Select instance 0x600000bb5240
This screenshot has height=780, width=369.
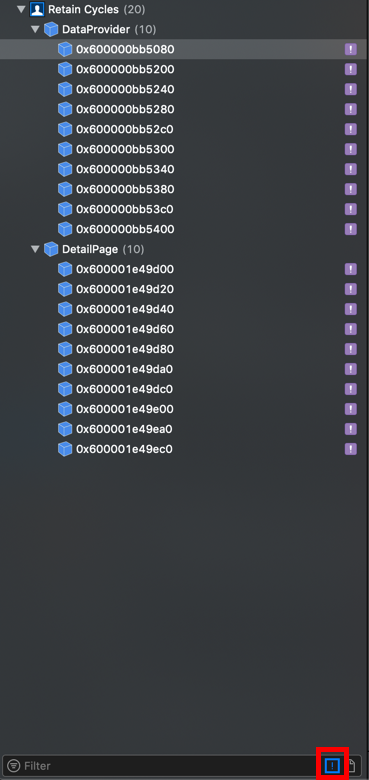pyautogui.click(x=184, y=90)
